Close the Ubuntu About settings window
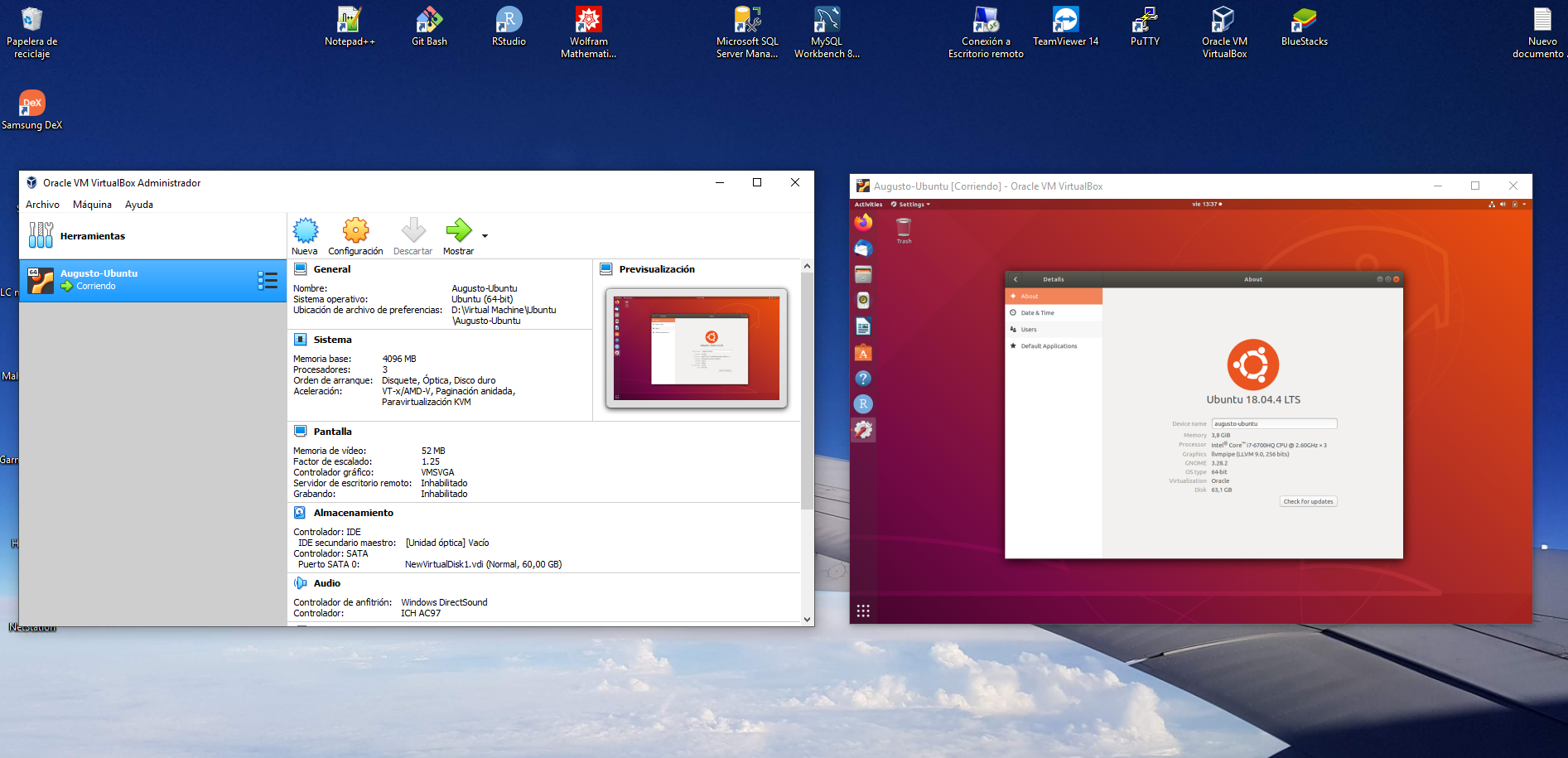Image resolution: width=1568 pixels, height=758 pixels. pos(1396,279)
